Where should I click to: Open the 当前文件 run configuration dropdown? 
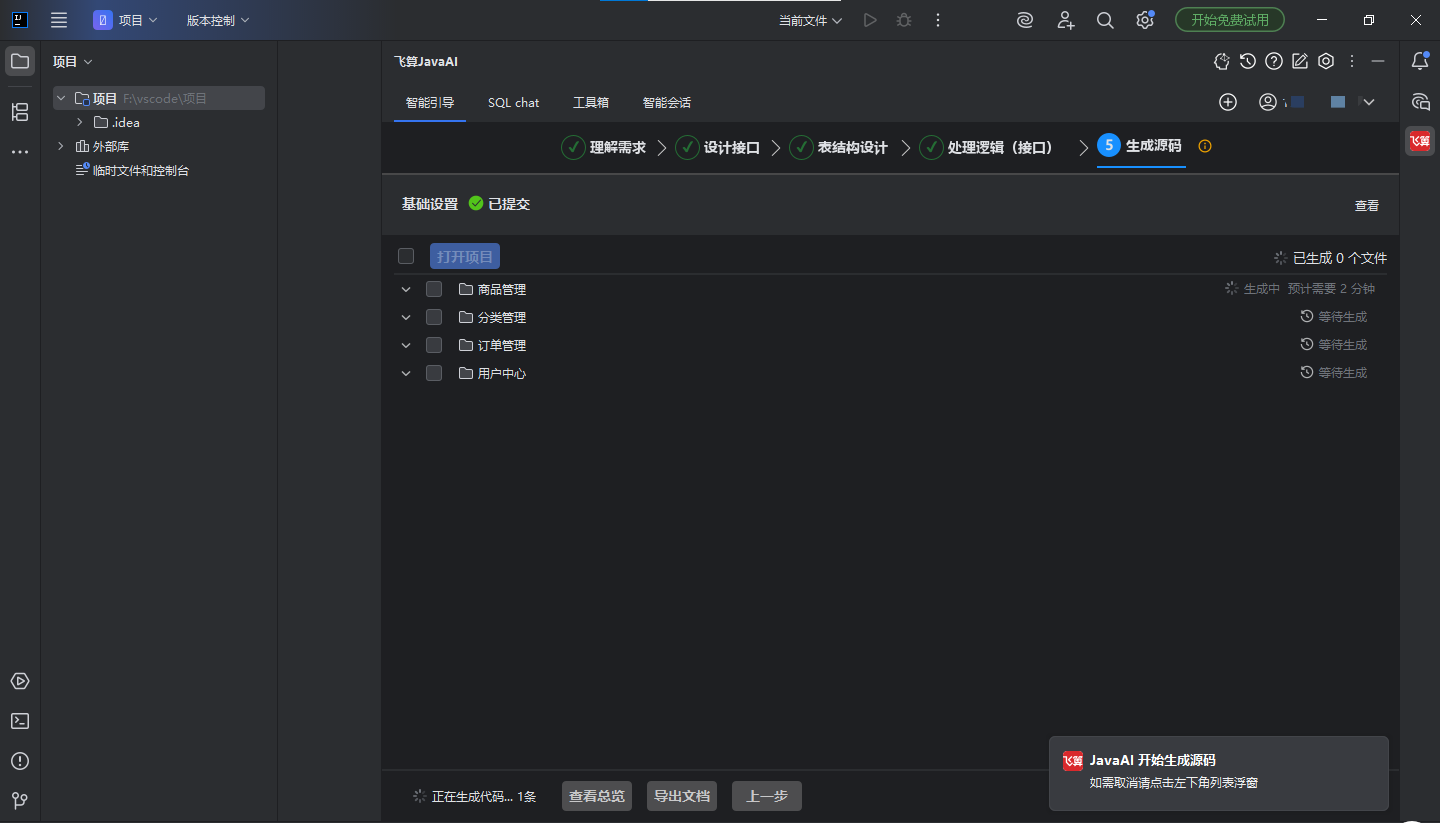click(x=810, y=20)
